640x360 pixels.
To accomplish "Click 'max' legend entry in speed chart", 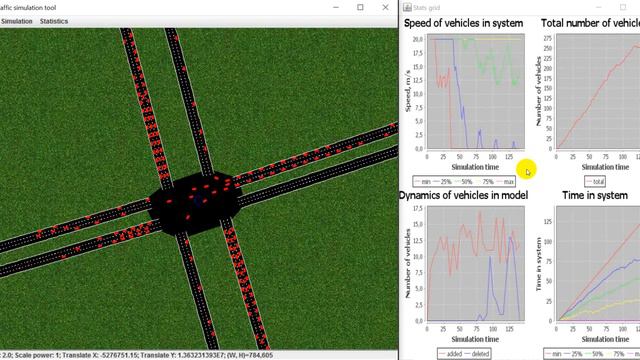I will 505,182.
